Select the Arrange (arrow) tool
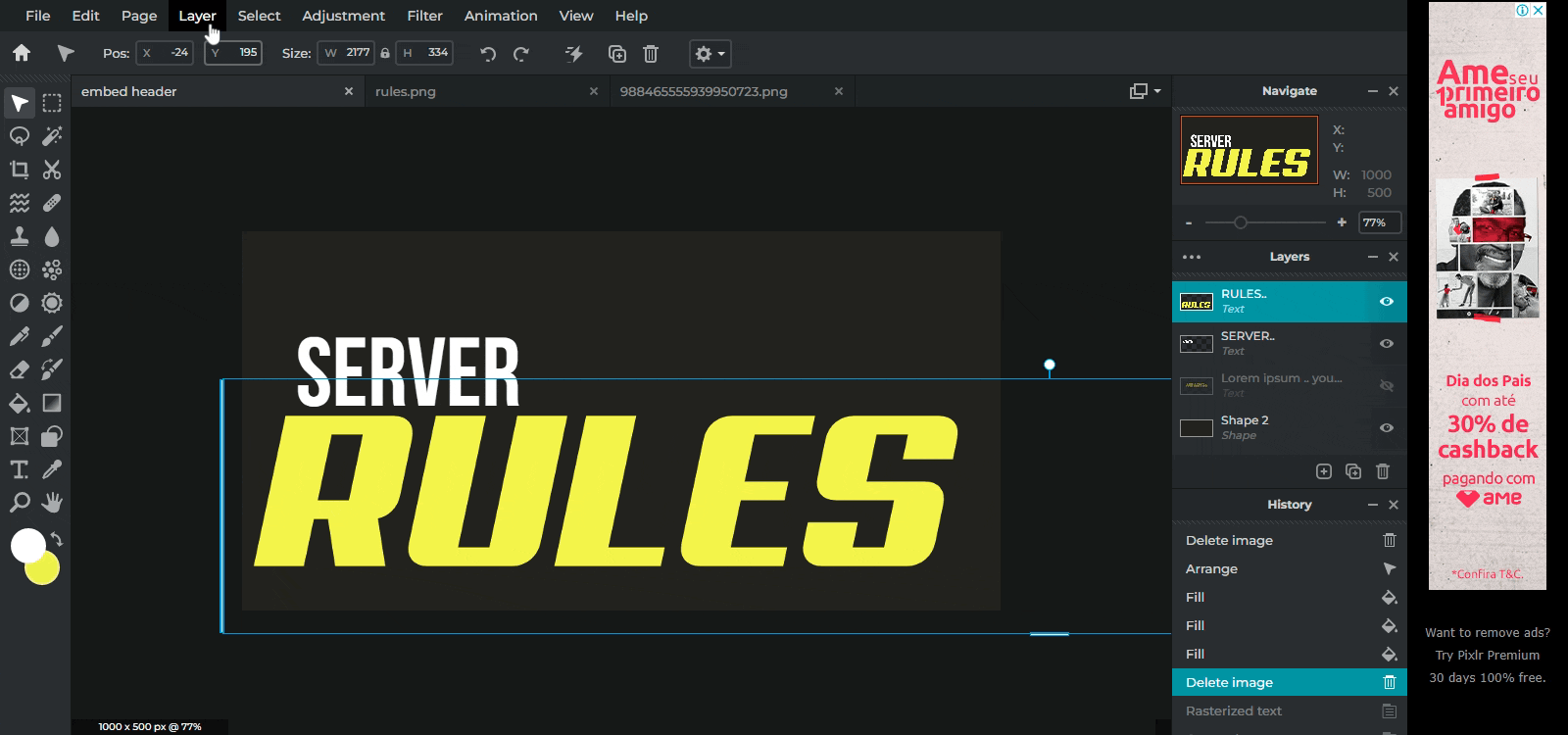The image size is (1568, 735). [20, 103]
